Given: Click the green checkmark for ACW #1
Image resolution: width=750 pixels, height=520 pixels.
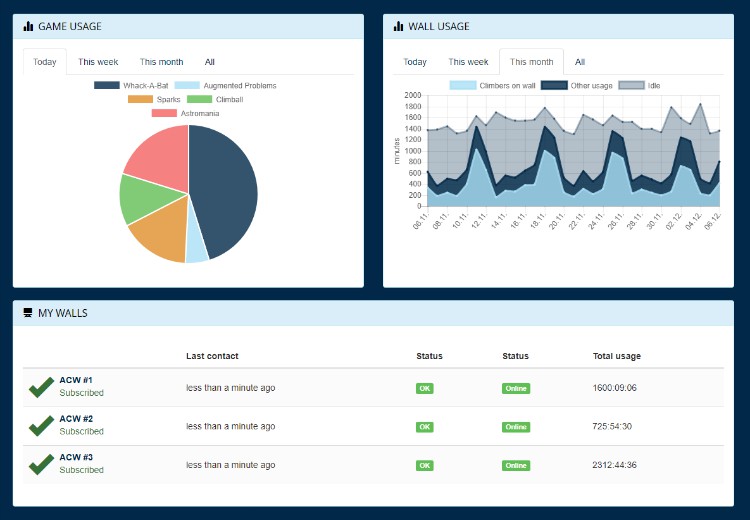Looking at the screenshot, I should click(x=41, y=387).
